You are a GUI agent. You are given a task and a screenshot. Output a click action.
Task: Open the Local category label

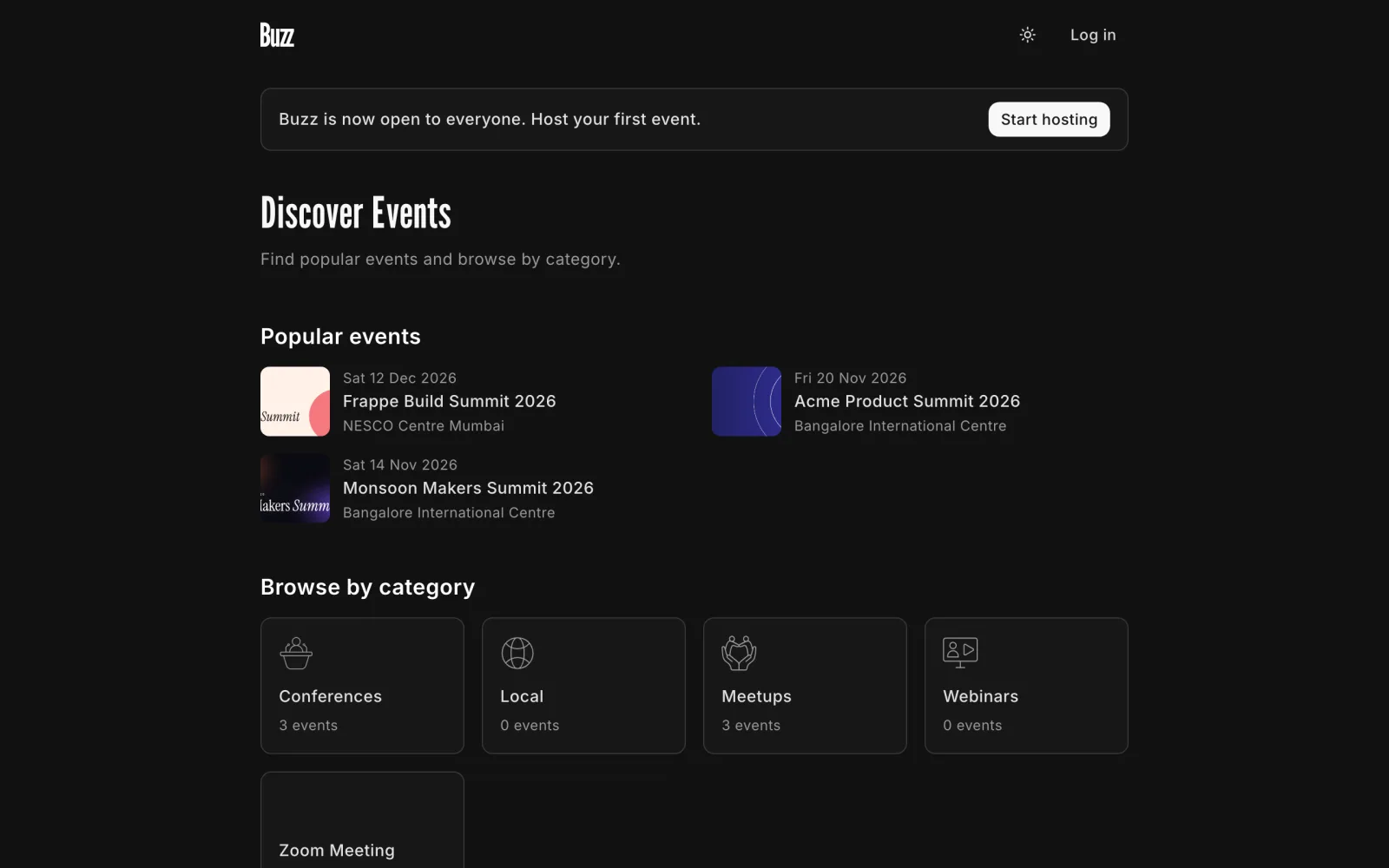[x=522, y=696]
